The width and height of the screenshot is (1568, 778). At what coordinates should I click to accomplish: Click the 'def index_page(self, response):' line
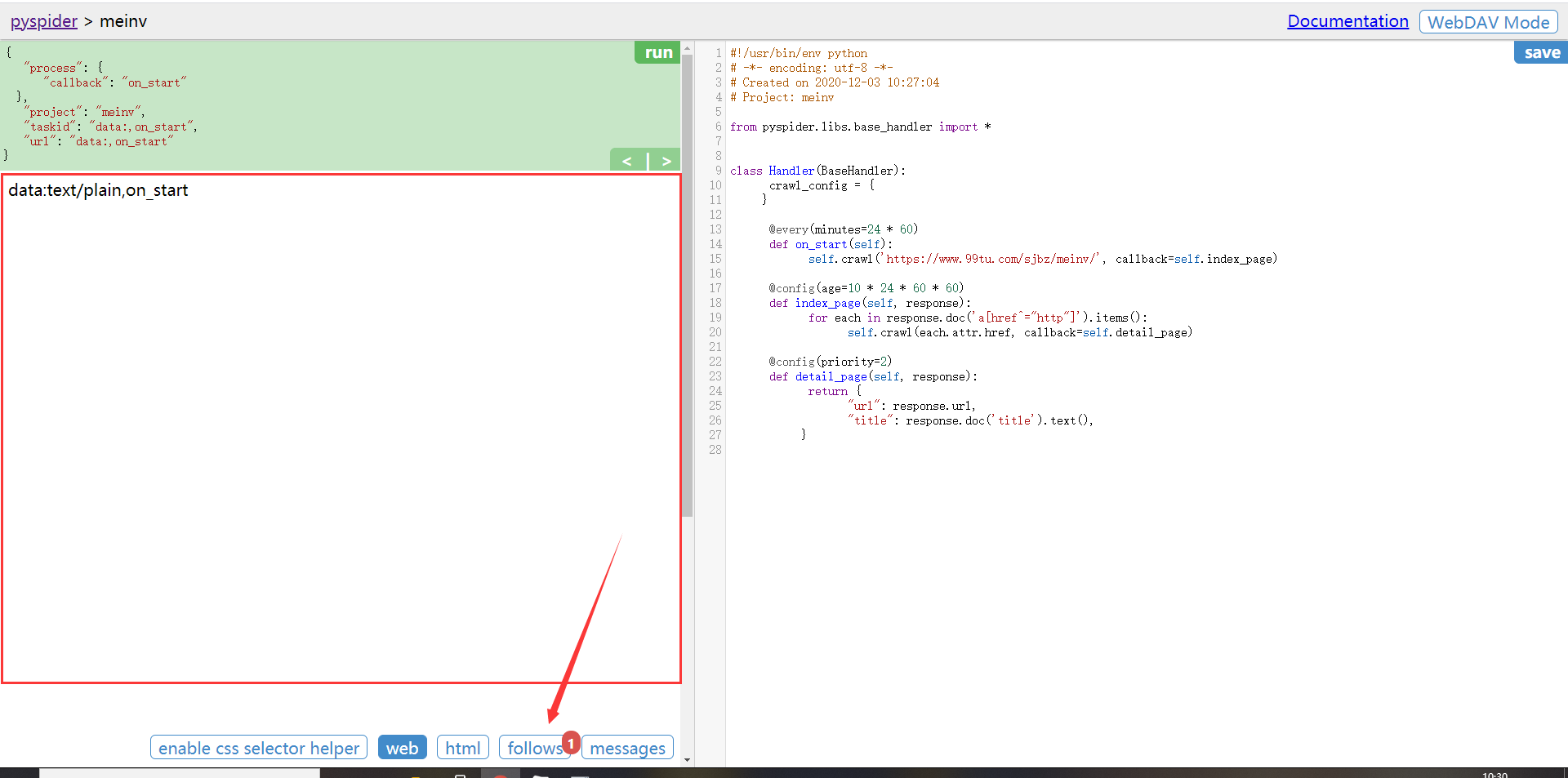pos(871,303)
